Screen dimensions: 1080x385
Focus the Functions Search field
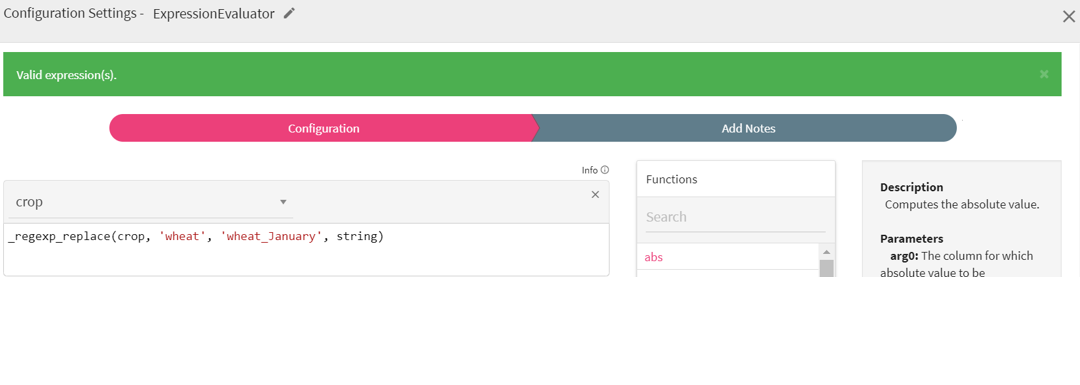[735, 217]
